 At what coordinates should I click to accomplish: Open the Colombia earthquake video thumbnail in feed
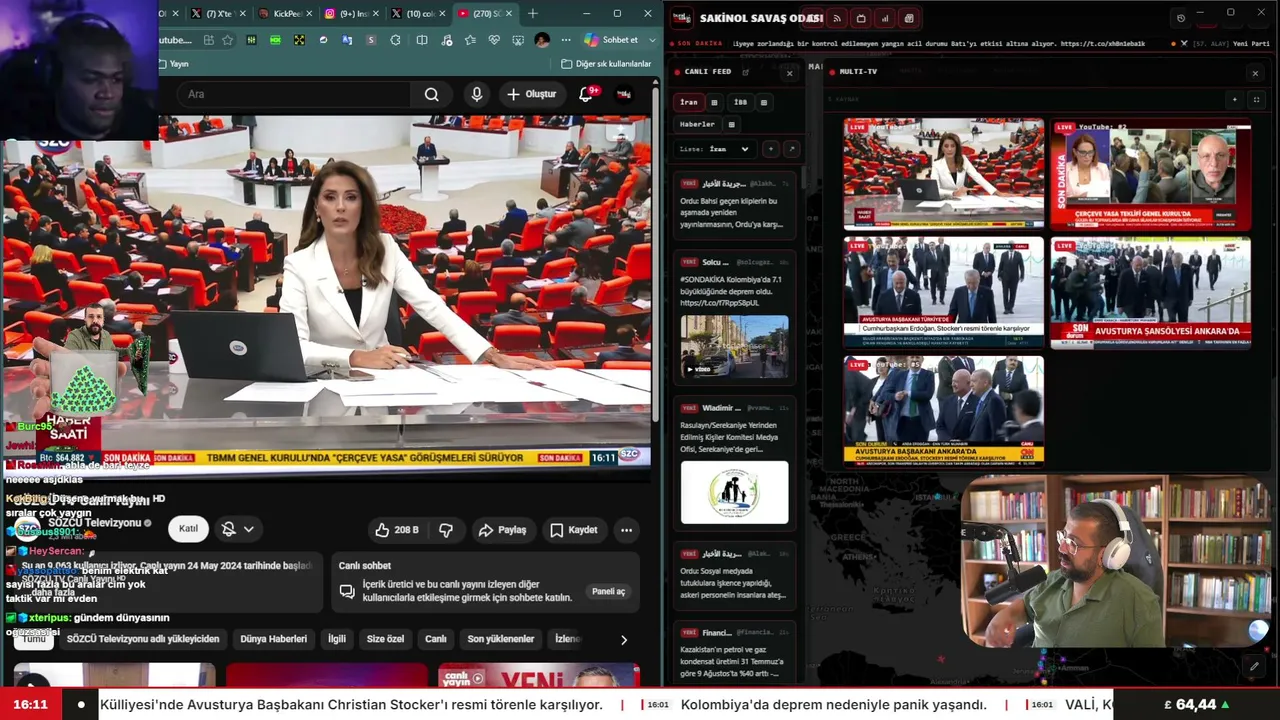click(735, 347)
